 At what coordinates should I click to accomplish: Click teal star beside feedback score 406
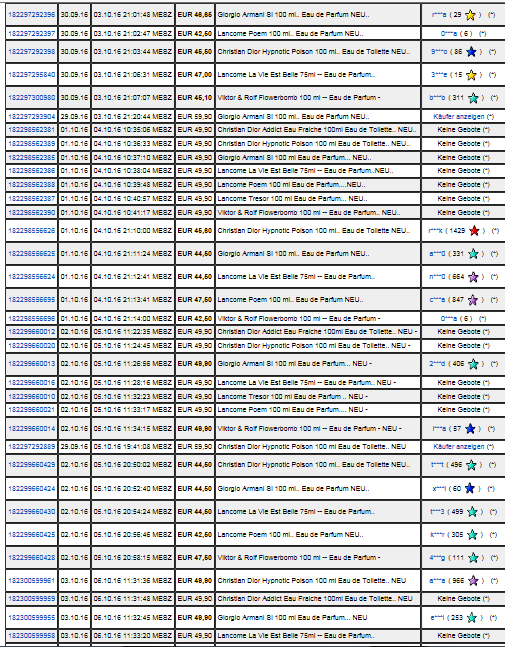pos(473,364)
